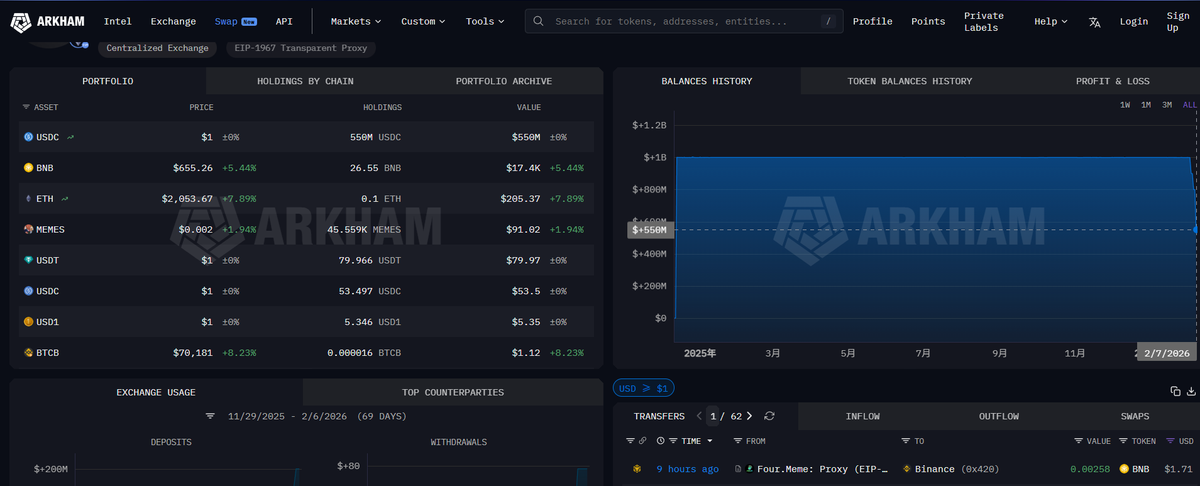
Task: Set chart range to 3M
Action: point(1167,105)
